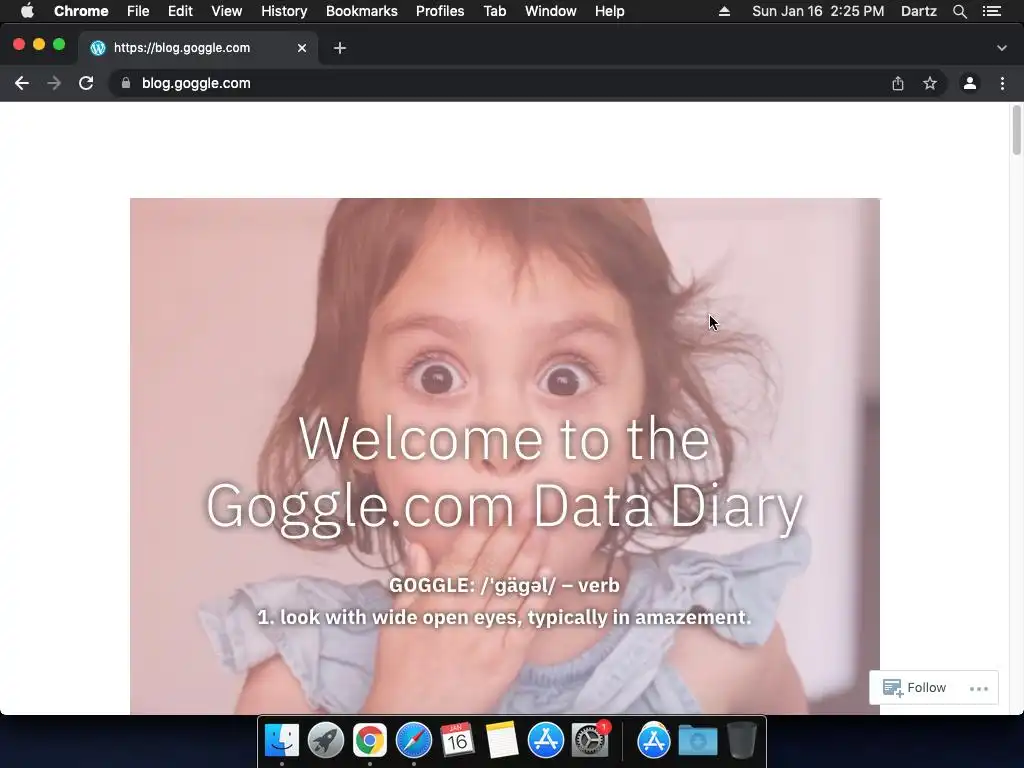Open Google Chrome in the Dock
Screen dimensions: 1024x768
[x=370, y=740]
